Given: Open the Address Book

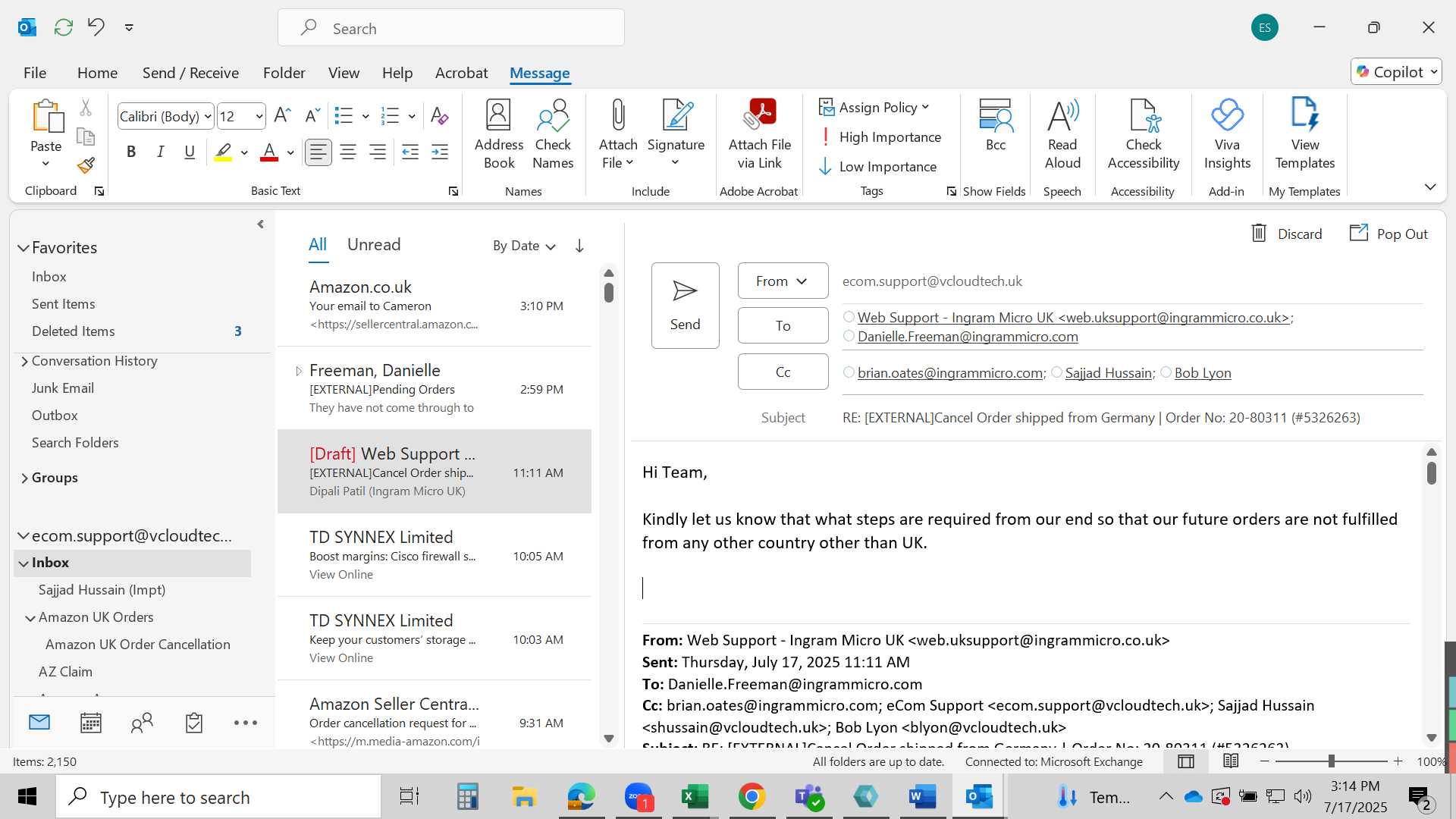Looking at the screenshot, I should (x=498, y=135).
